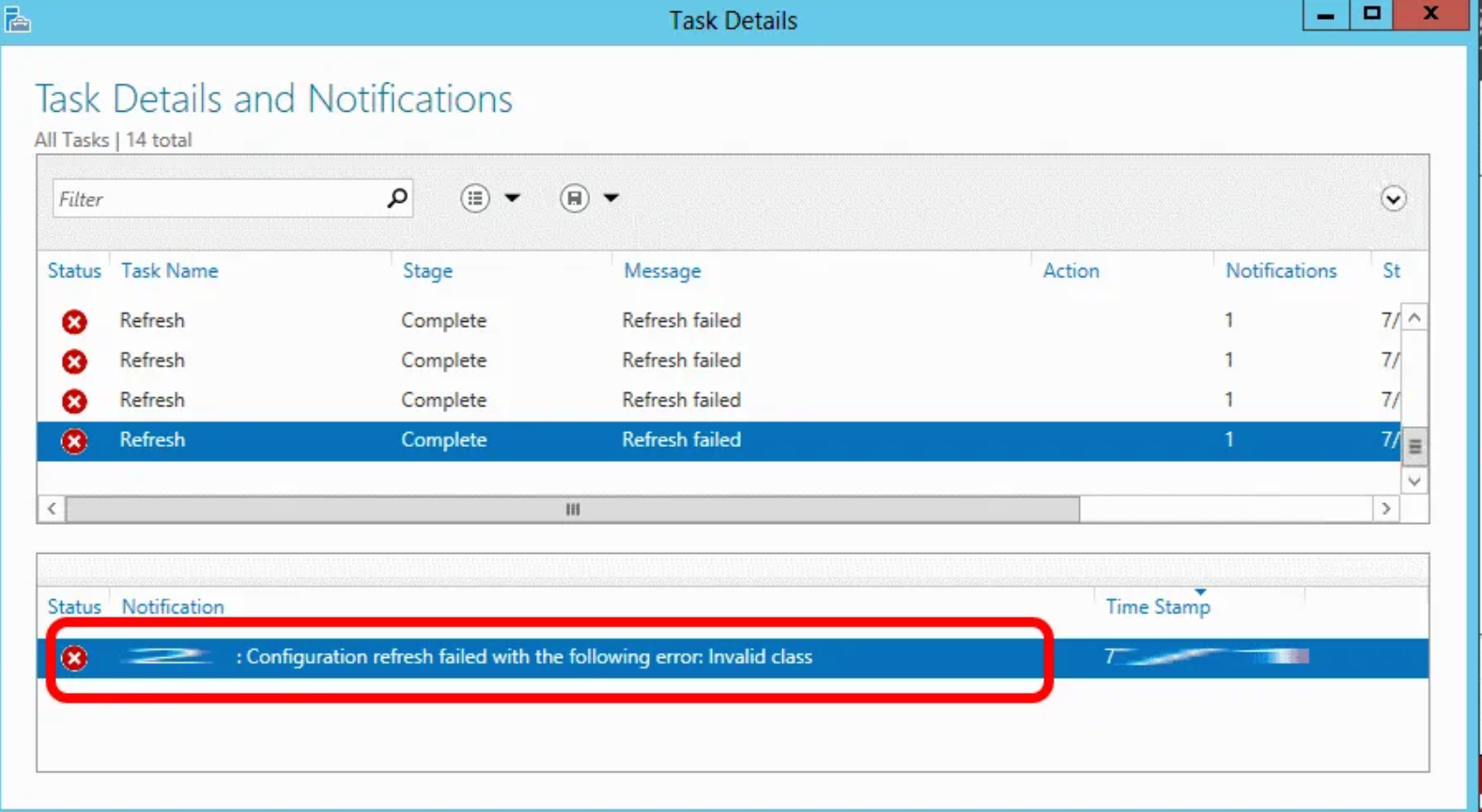Click the error icon of the third task row
The height and width of the screenshot is (812, 1482).
click(x=74, y=402)
